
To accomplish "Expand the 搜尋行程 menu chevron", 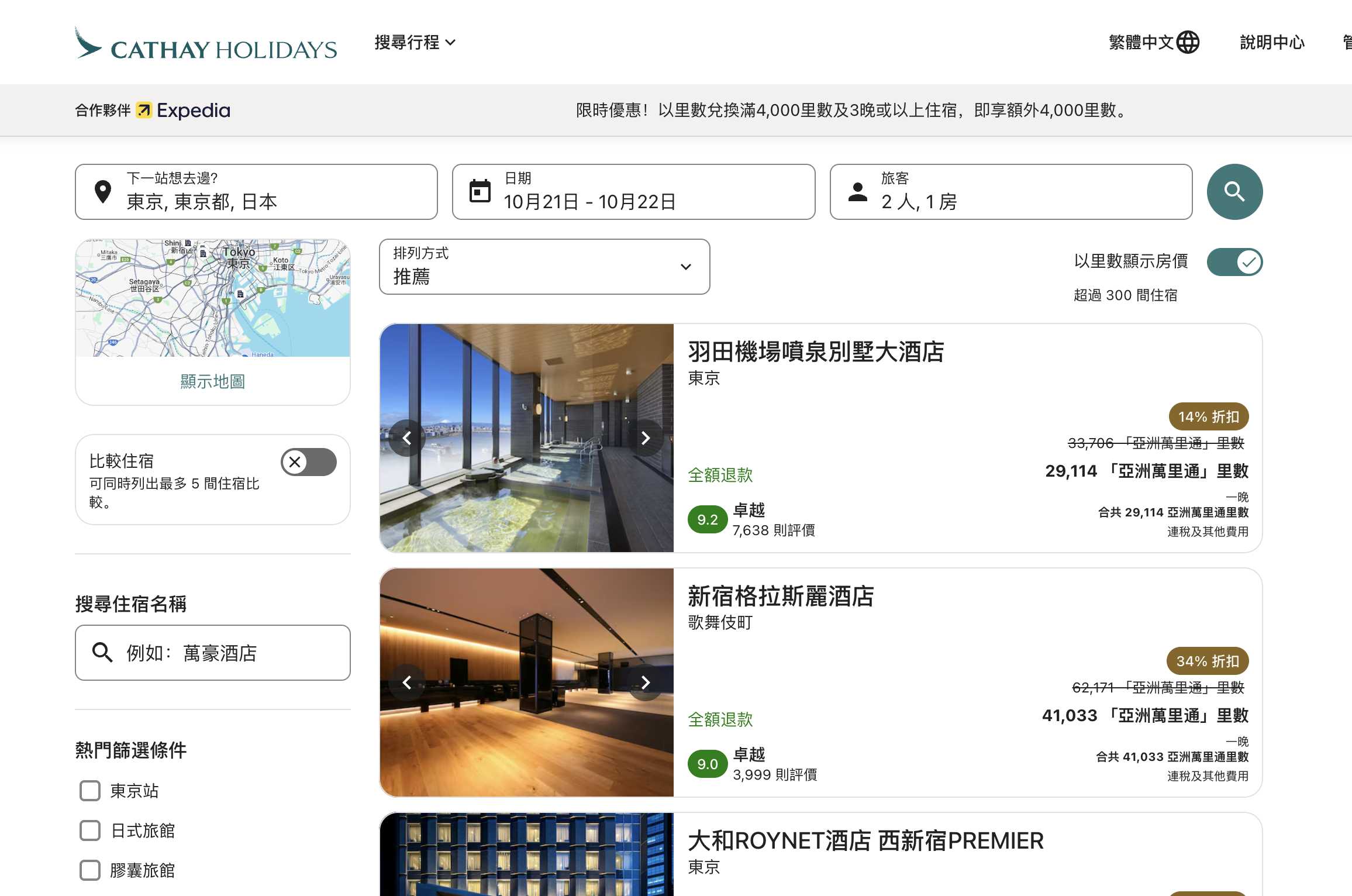I will point(450,42).
